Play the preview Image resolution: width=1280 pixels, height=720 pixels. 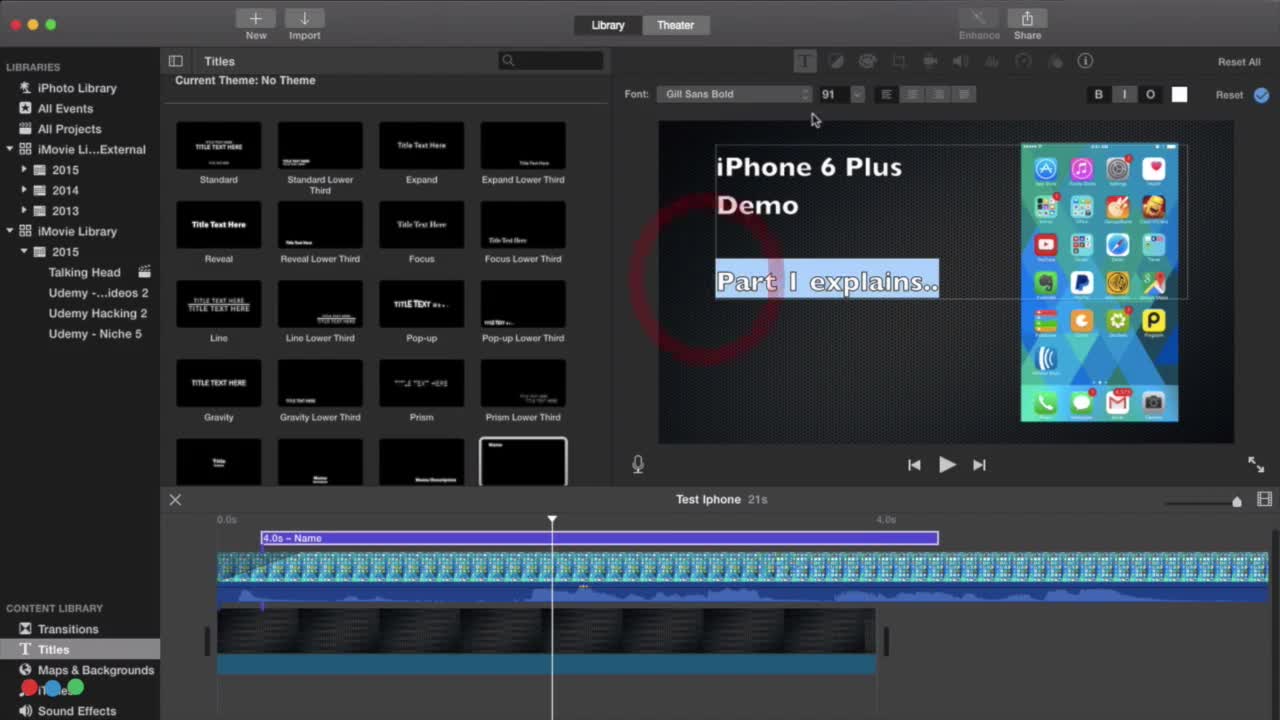[x=947, y=464]
